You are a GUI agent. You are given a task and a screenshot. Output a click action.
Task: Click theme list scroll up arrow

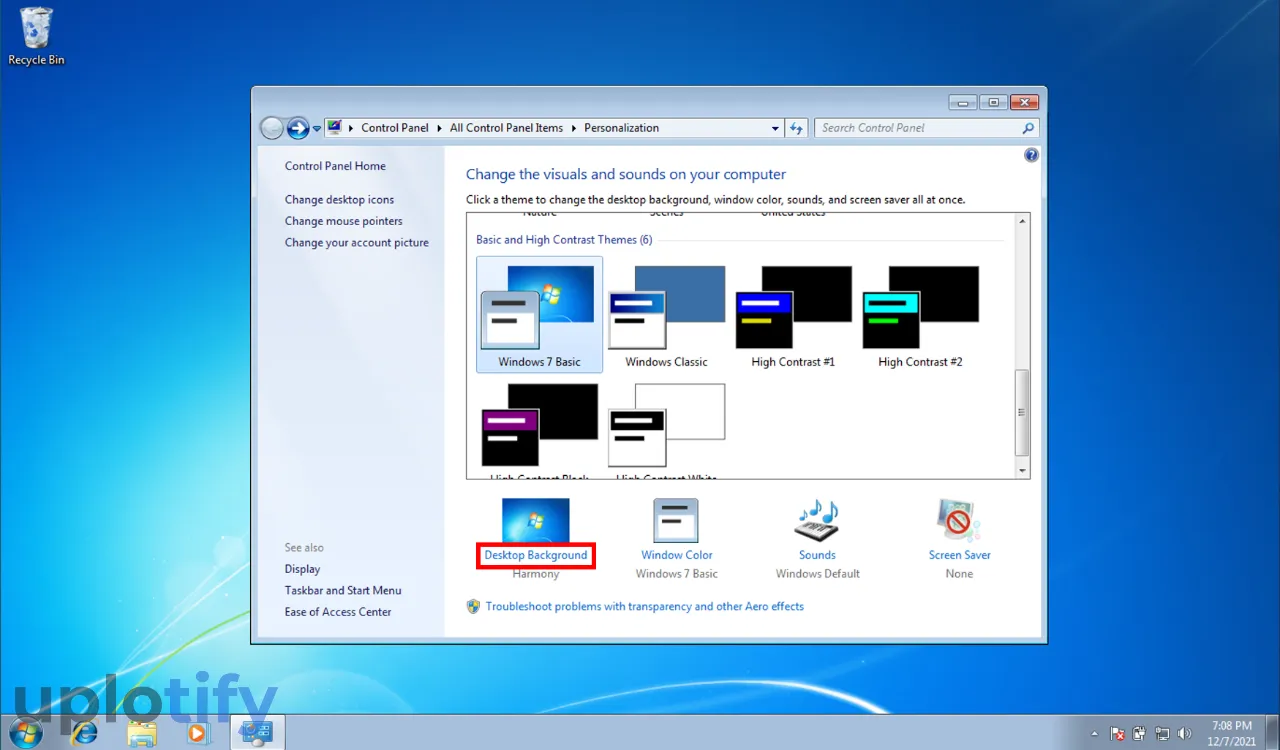click(1022, 221)
